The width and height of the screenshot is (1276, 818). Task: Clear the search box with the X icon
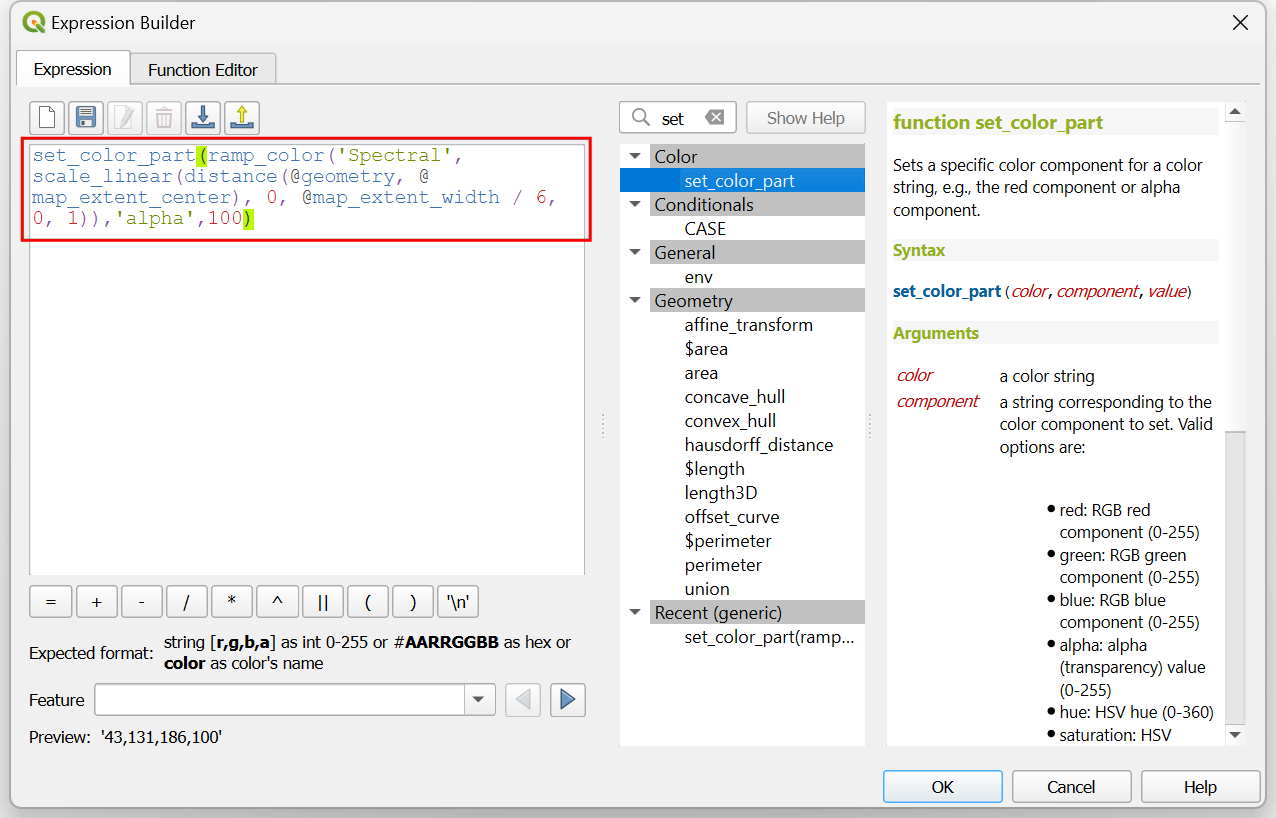point(714,118)
